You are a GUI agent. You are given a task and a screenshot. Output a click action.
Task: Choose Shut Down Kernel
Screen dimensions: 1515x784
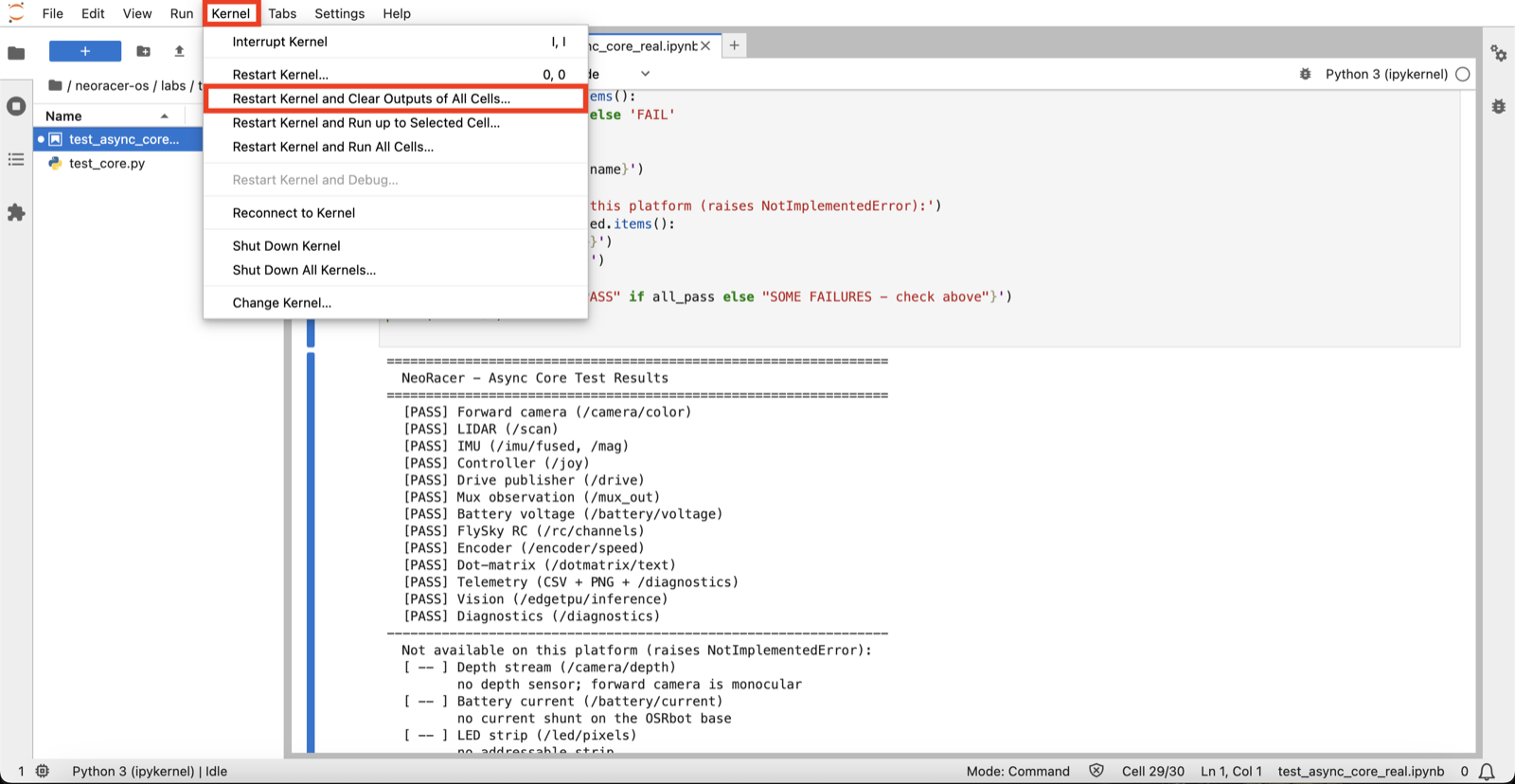[396, 246]
